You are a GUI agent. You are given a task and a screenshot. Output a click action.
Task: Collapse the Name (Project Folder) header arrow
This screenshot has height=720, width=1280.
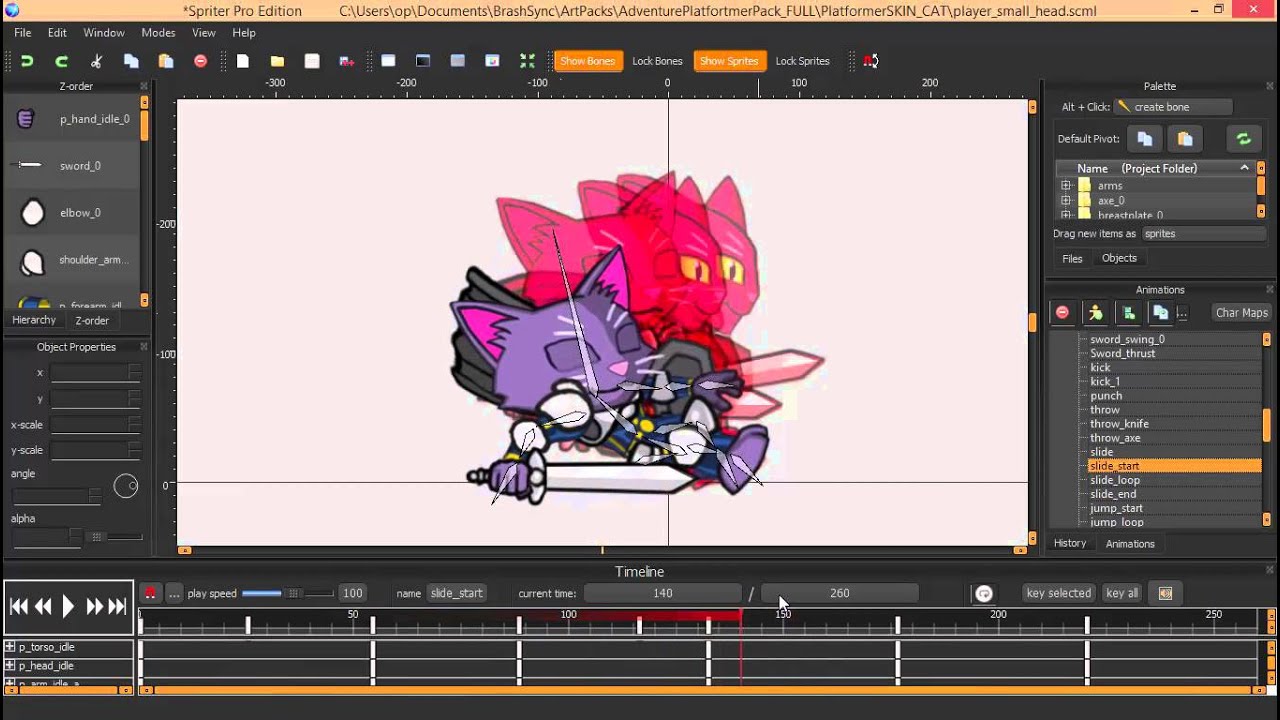coord(1244,168)
